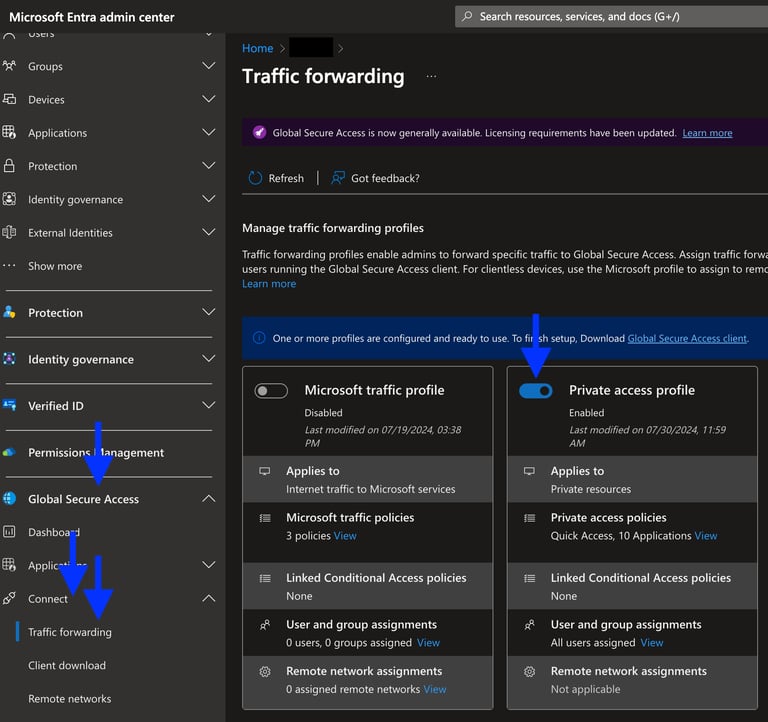Click the Got feedback person icon

pyautogui.click(x=337, y=178)
